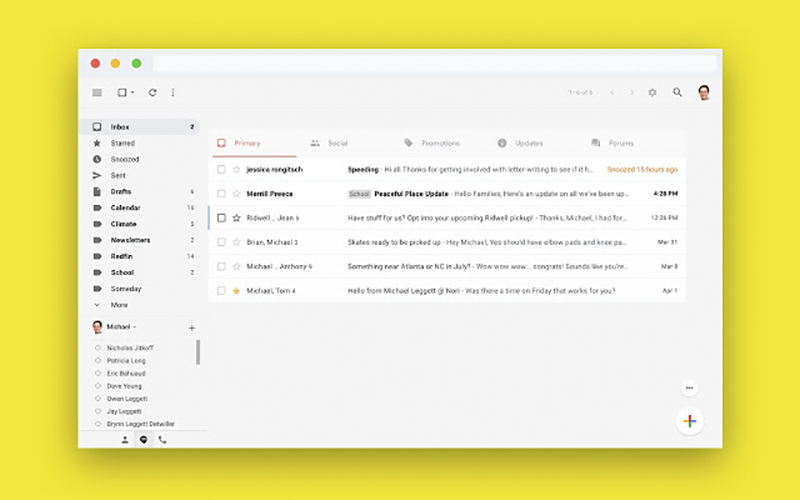
Task: Open settings gear icon
Action: point(652,92)
